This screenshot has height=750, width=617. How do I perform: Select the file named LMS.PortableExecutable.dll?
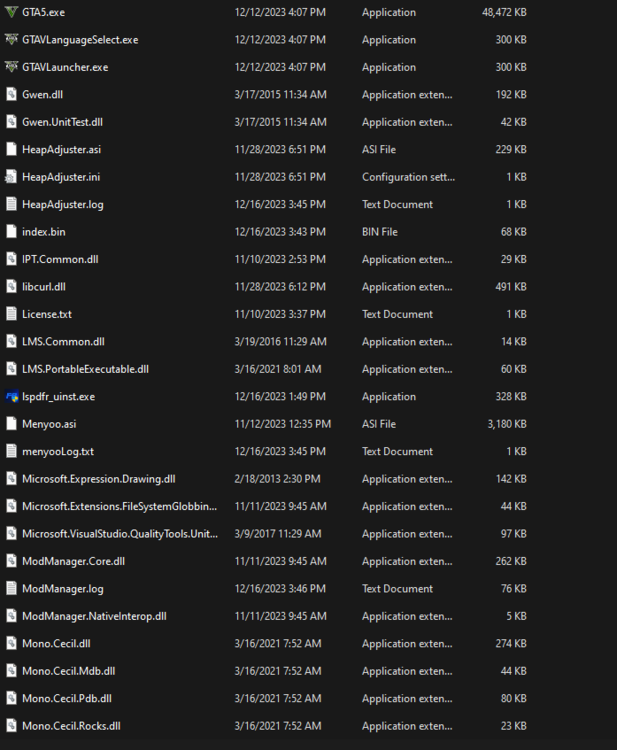(x=86, y=369)
